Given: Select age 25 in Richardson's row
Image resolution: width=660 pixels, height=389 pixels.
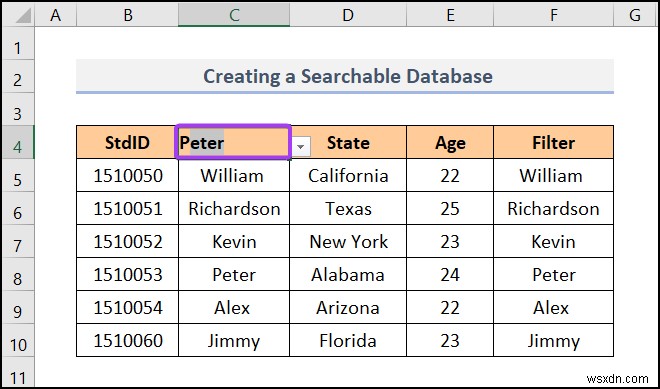Looking at the screenshot, I should tap(450, 208).
